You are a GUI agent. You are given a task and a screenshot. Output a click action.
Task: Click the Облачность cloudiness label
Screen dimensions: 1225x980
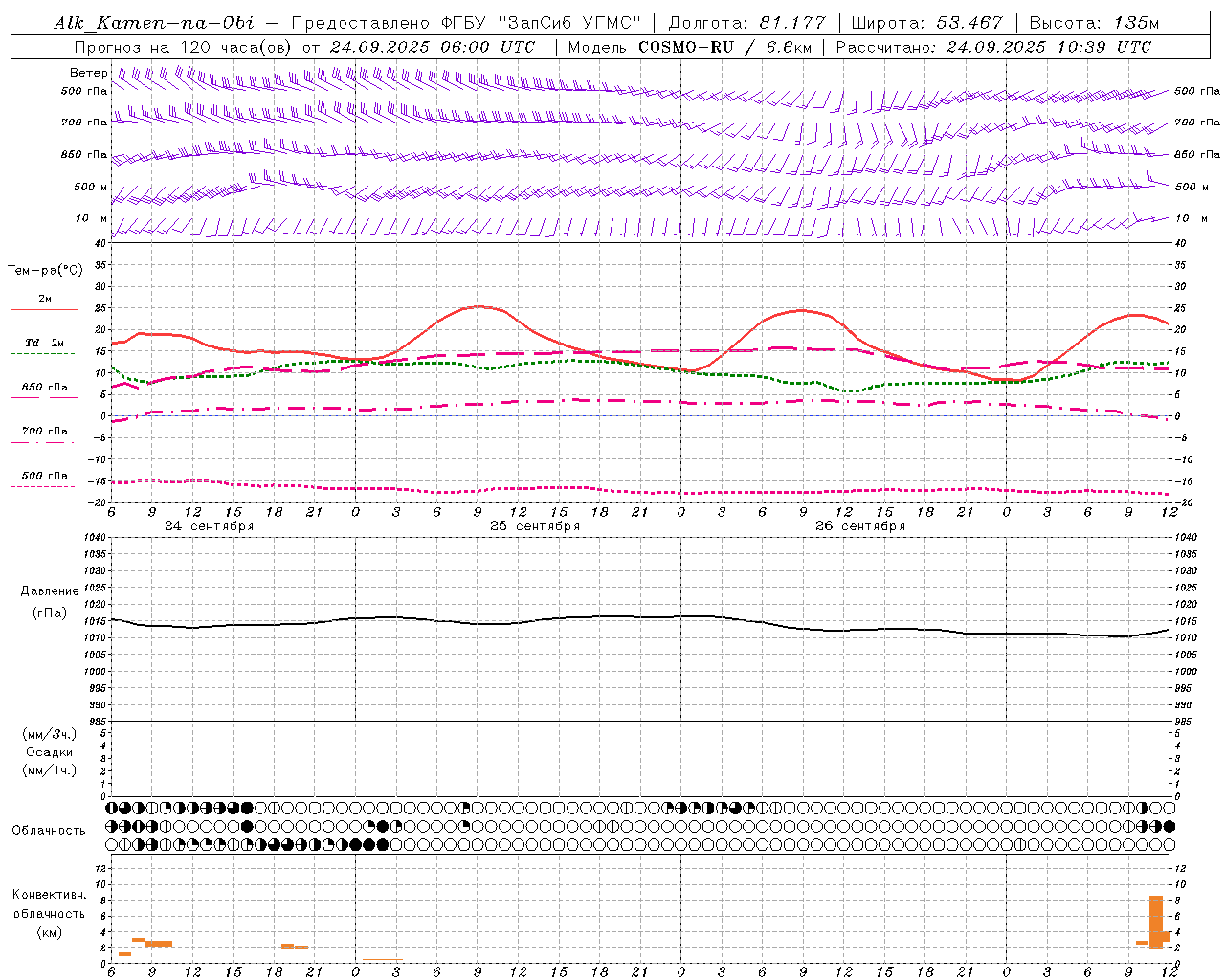49,831
